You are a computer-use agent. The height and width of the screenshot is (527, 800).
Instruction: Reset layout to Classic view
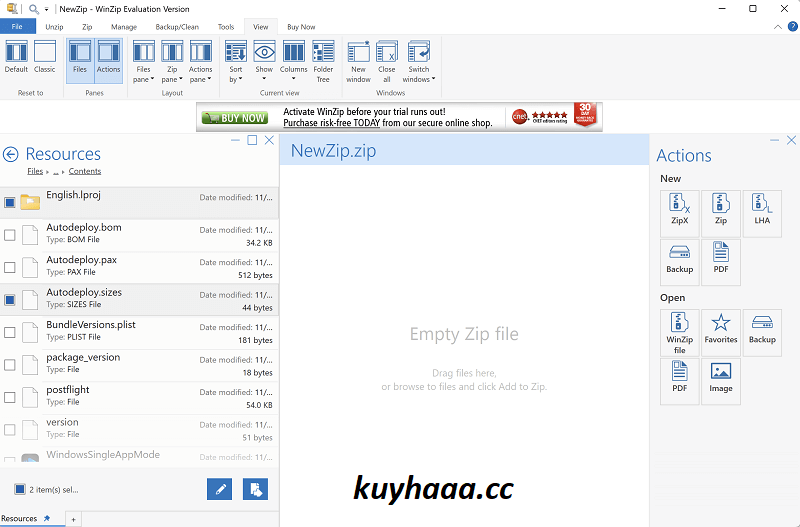[x=44, y=57]
